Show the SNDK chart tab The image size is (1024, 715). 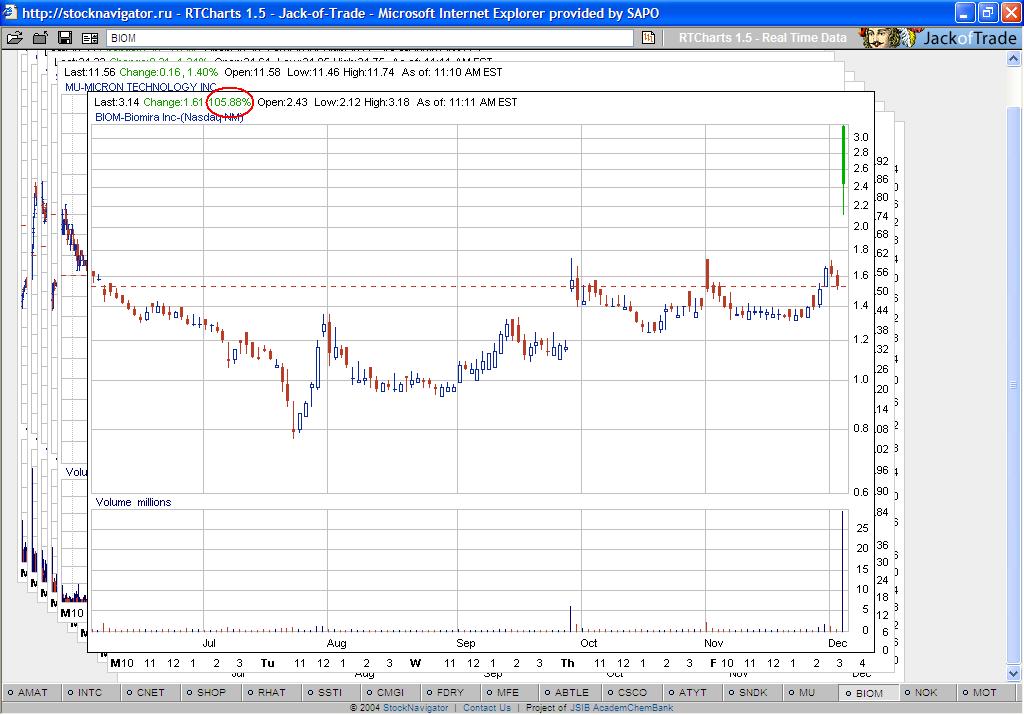(x=752, y=692)
